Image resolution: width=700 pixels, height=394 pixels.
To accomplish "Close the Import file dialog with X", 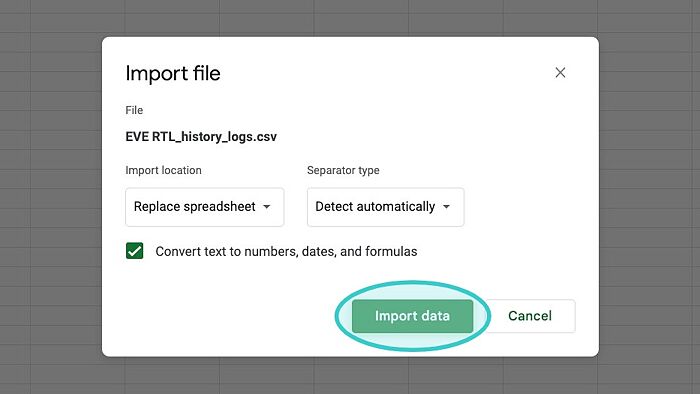I will [x=560, y=73].
